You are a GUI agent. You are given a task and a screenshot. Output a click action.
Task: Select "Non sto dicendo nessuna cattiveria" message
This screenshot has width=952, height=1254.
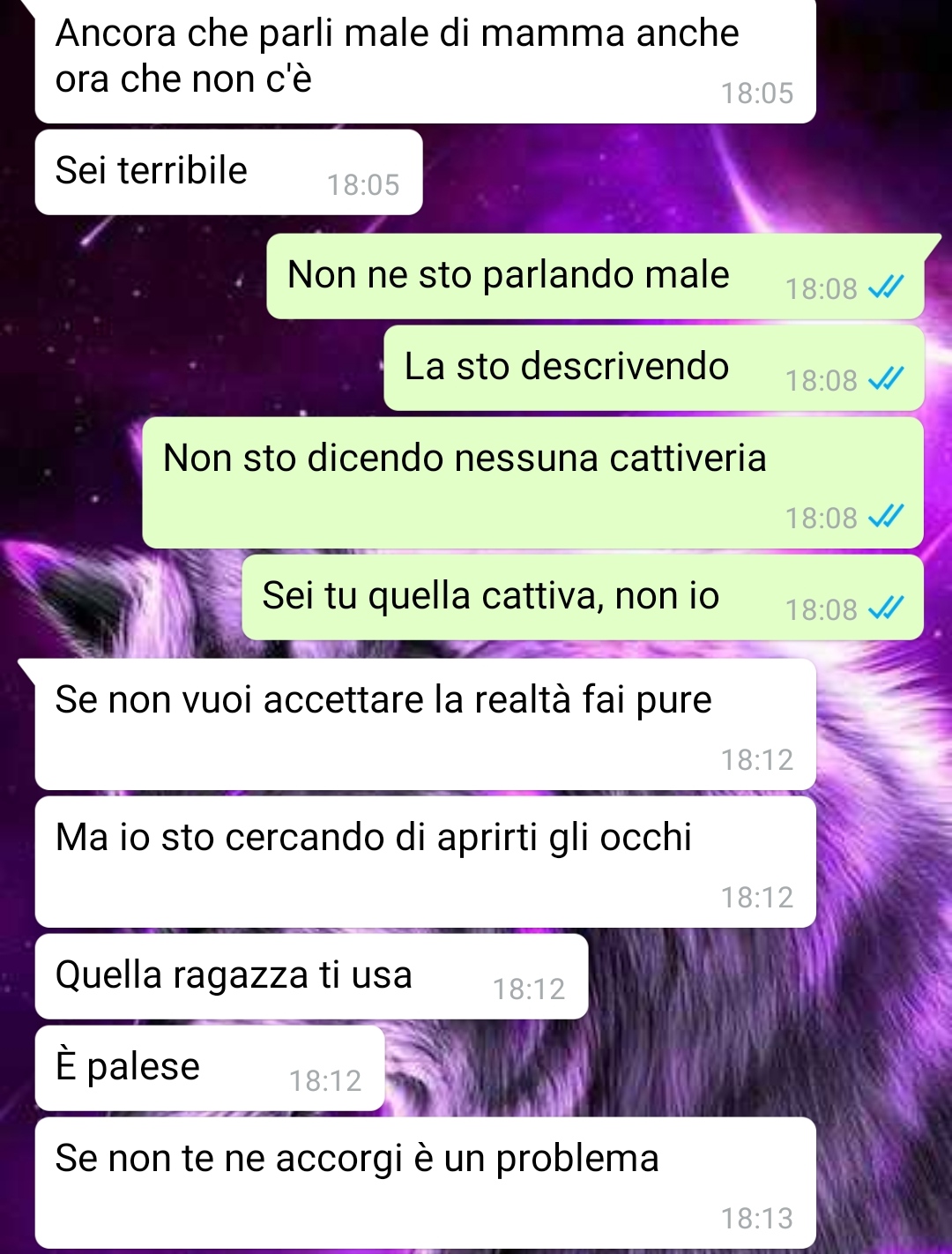(x=532, y=482)
